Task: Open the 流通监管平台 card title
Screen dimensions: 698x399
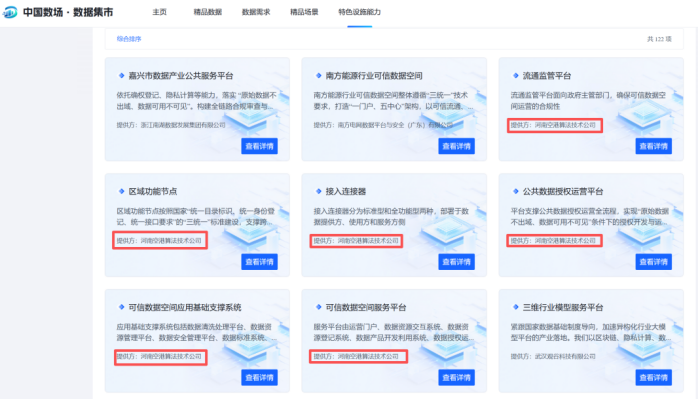Action: (547, 76)
